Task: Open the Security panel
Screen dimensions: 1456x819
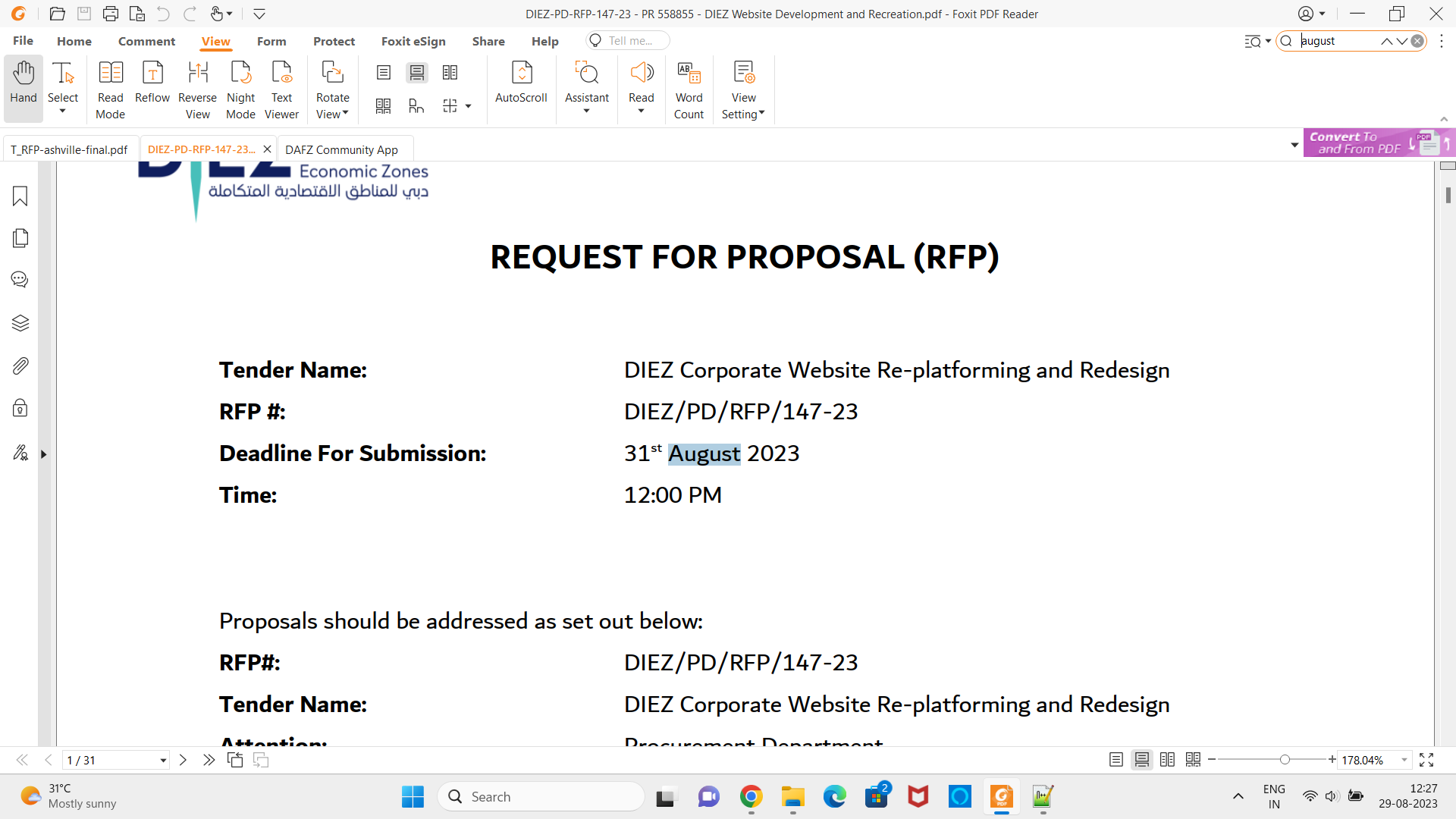Action: pos(20,409)
